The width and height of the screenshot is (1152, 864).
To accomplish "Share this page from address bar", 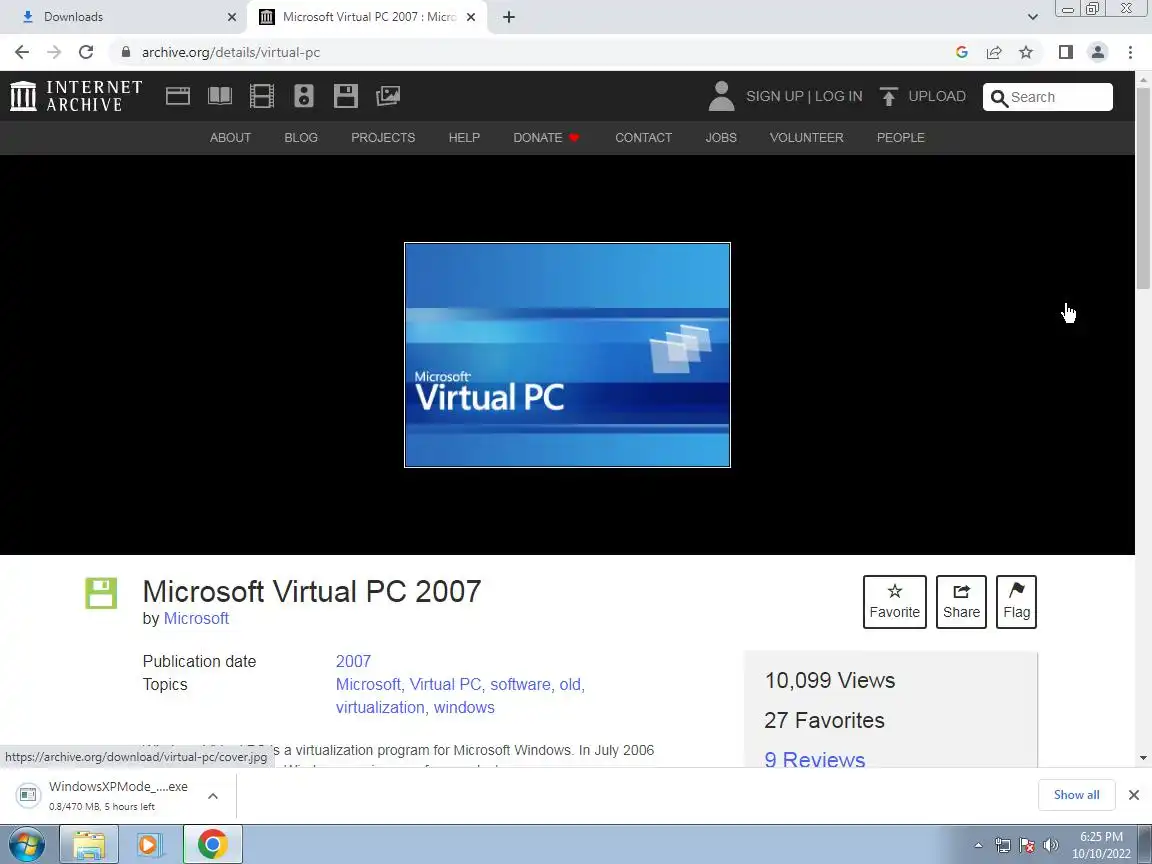I will [994, 52].
